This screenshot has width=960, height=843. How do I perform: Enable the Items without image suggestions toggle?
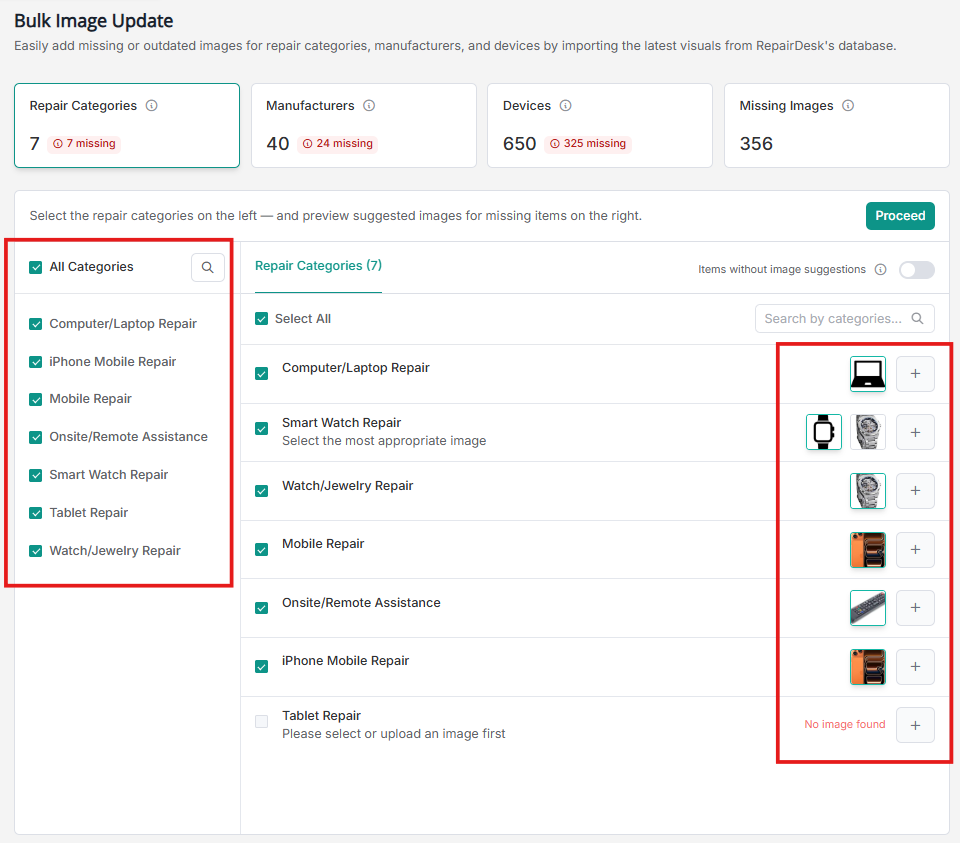(916, 269)
